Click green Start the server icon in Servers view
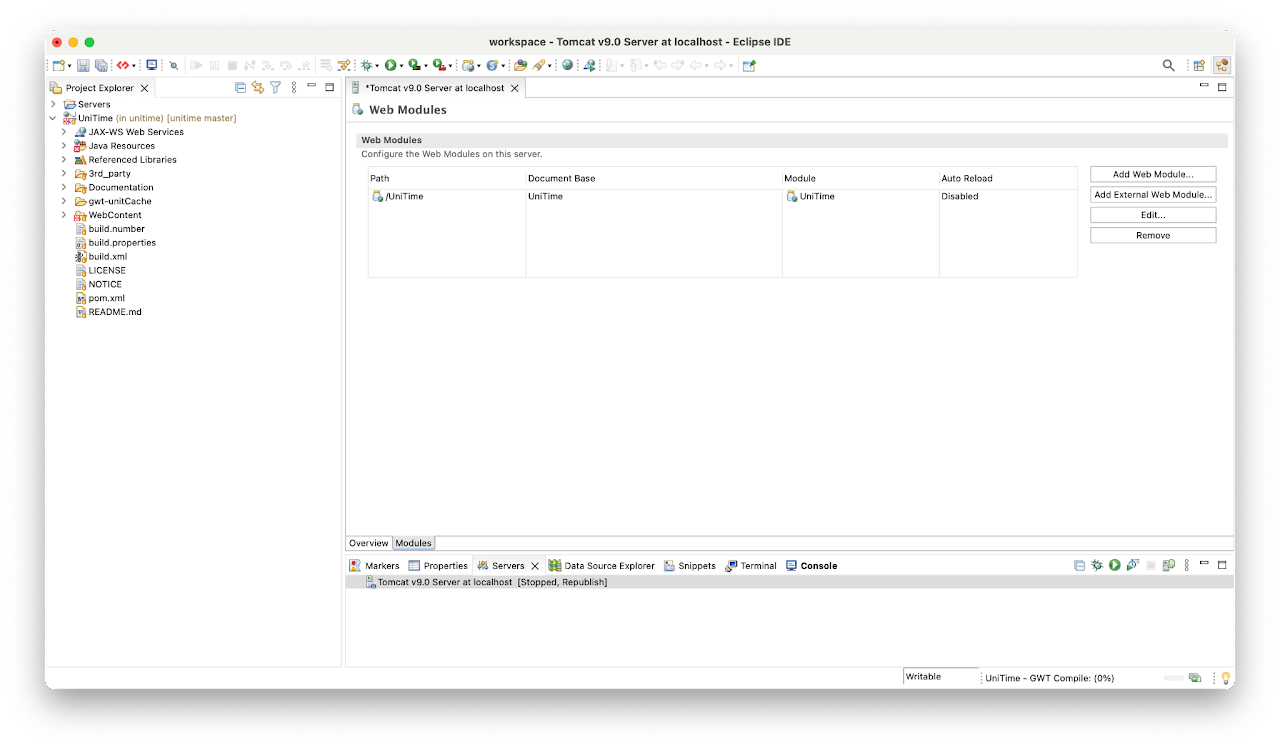The image size is (1280, 749). 1115,565
